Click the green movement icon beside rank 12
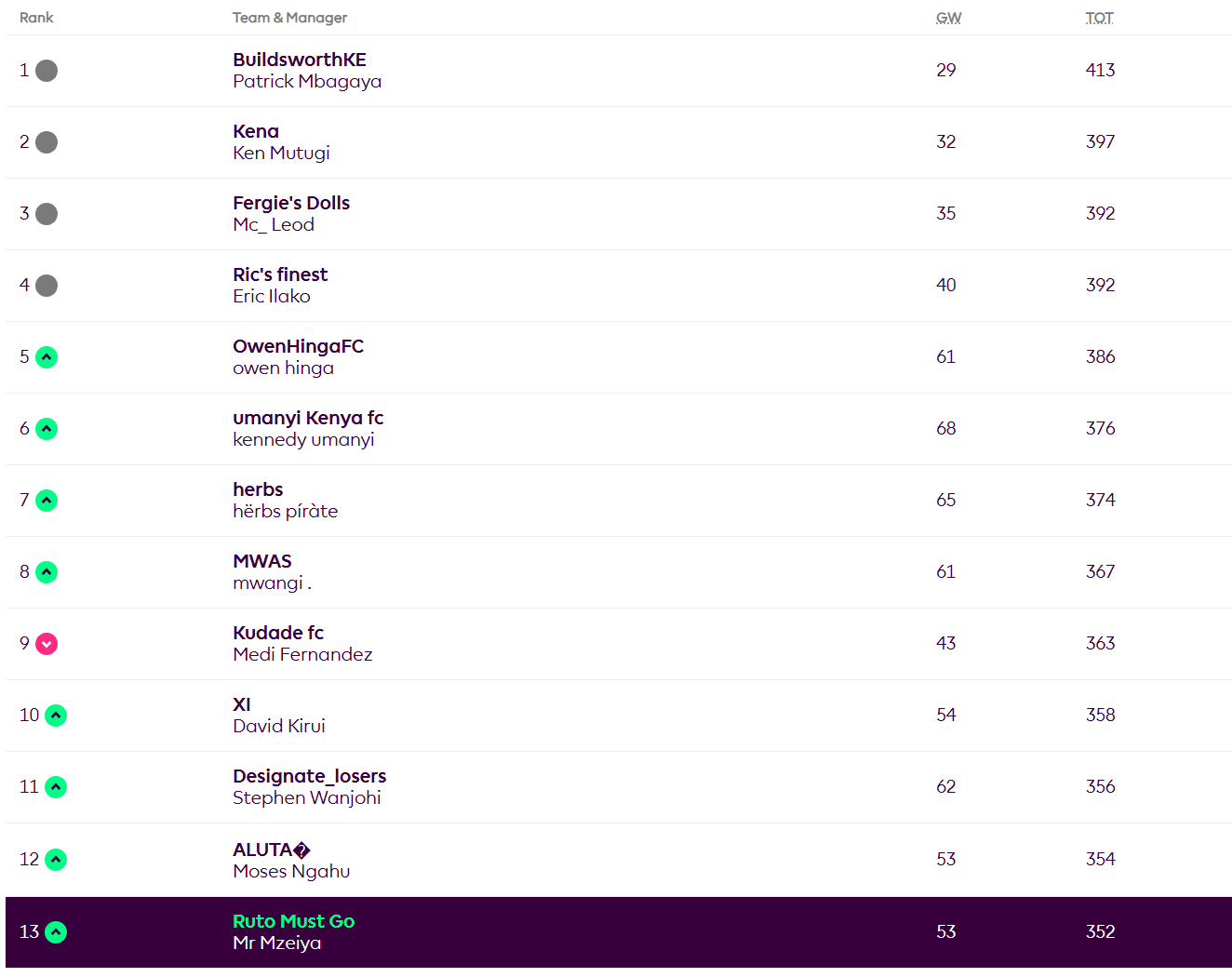Image resolution: width=1232 pixels, height=977 pixels. (56, 860)
